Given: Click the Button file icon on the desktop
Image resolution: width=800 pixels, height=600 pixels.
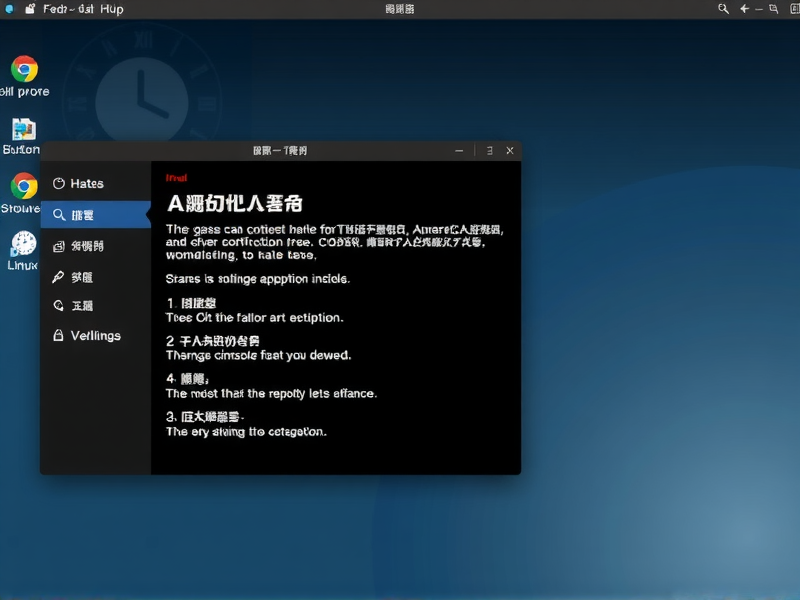Looking at the screenshot, I should 23,131.
